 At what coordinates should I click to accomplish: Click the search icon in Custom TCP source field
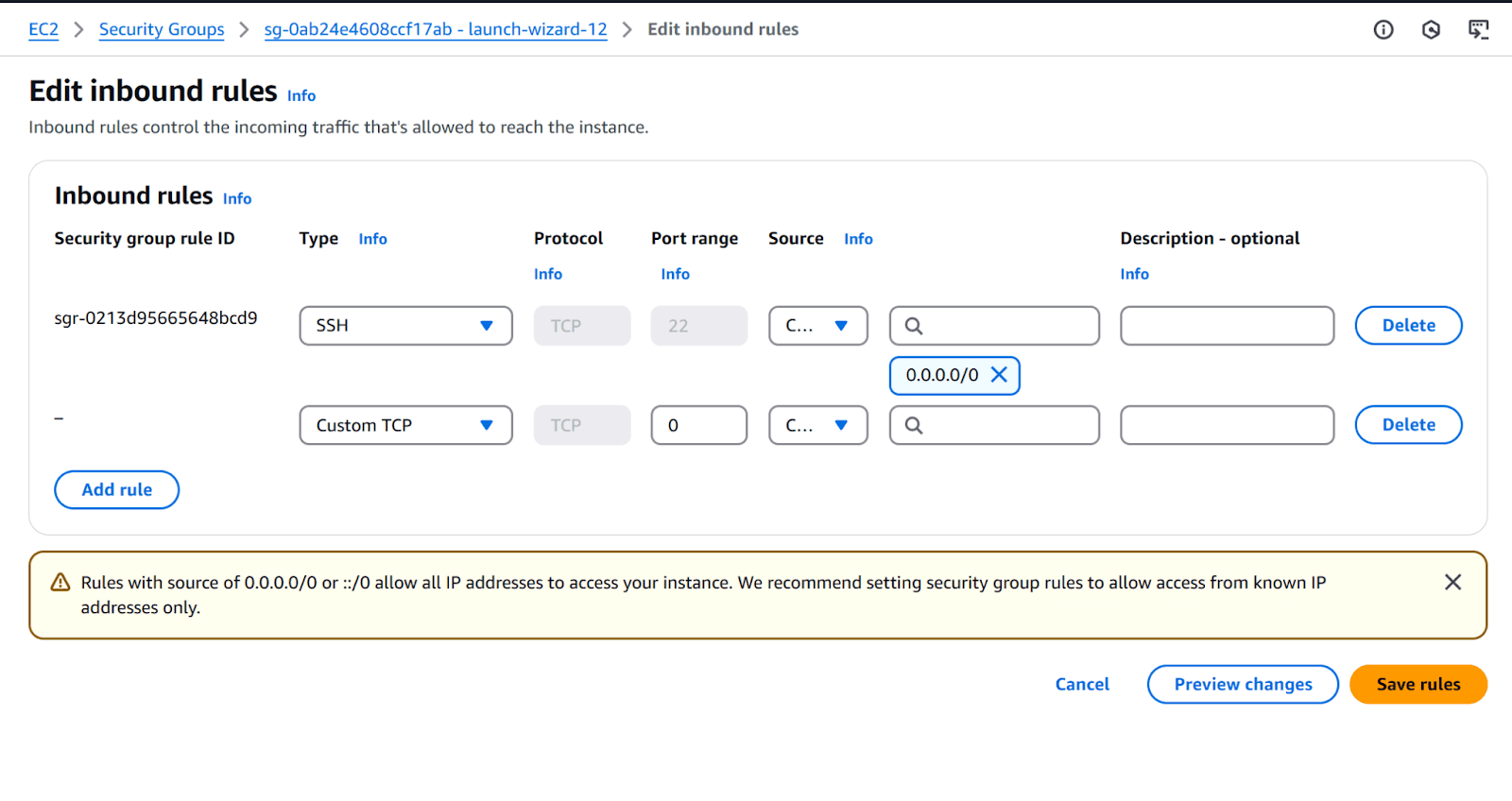click(914, 425)
